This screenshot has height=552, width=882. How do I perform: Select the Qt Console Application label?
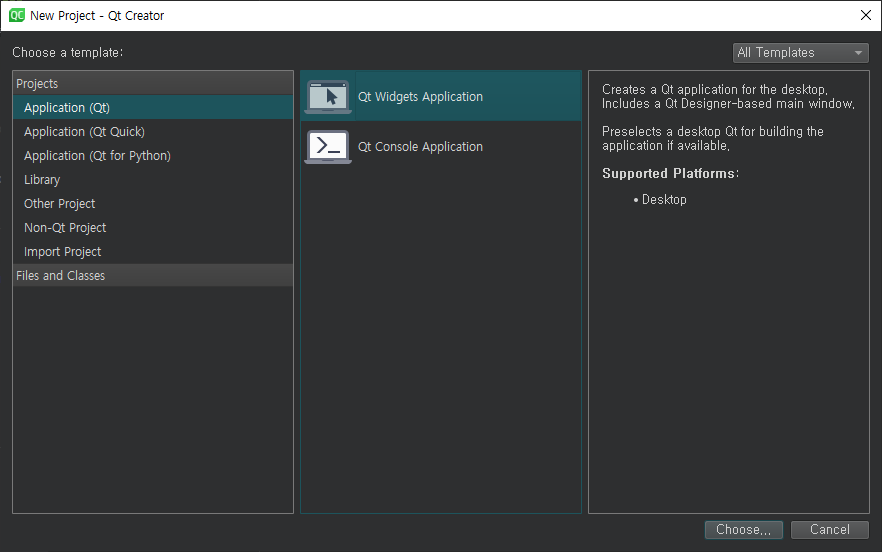point(420,147)
